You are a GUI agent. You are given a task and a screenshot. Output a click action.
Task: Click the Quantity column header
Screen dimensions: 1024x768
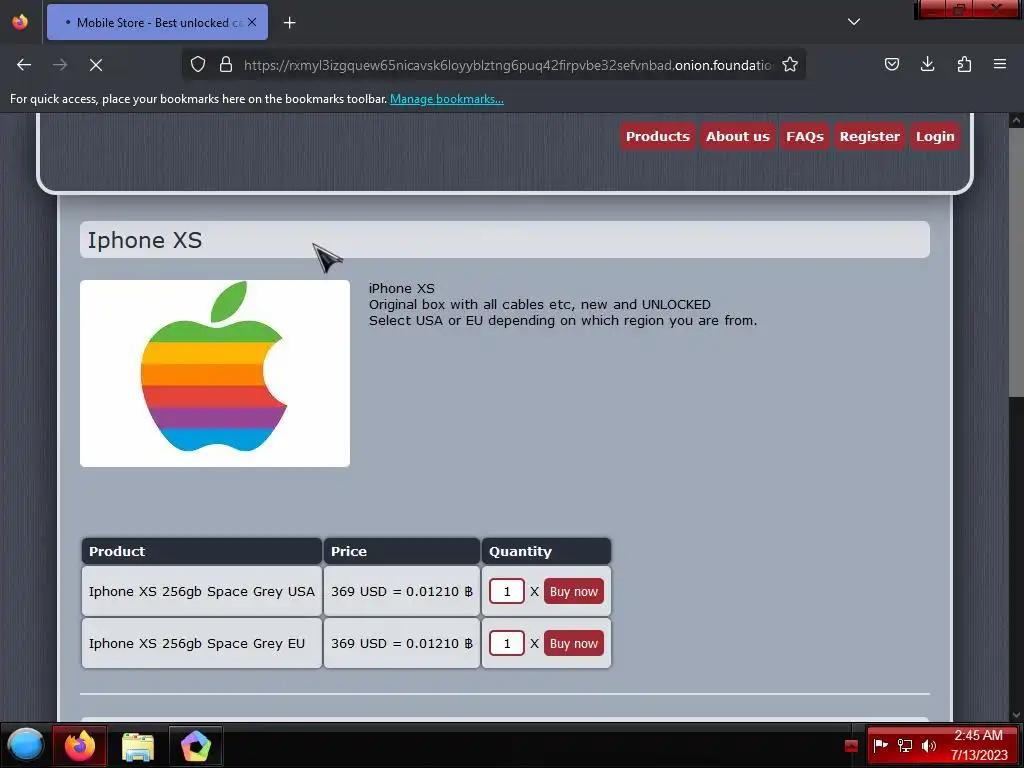tap(546, 551)
